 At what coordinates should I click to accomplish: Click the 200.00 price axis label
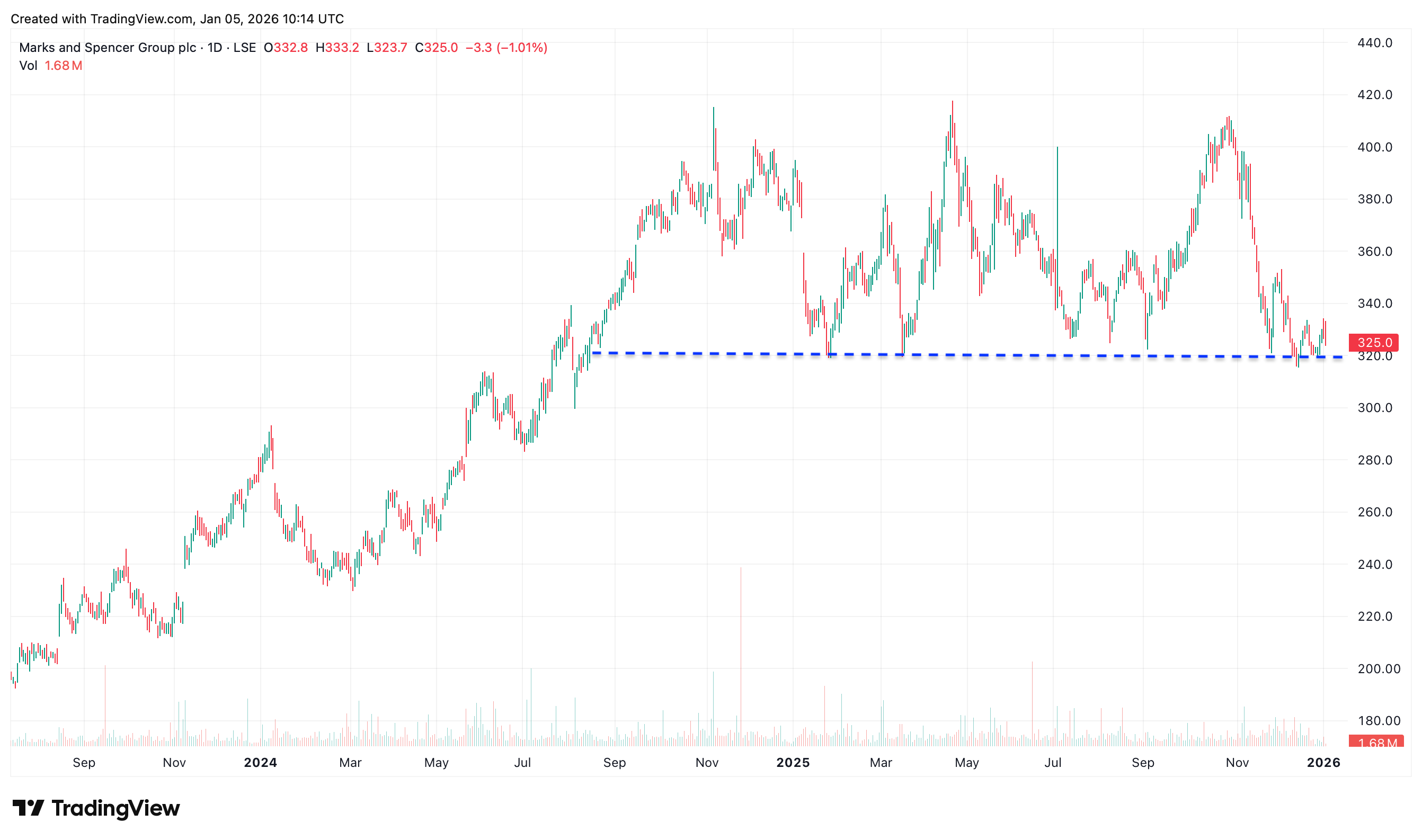tap(1379, 668)
